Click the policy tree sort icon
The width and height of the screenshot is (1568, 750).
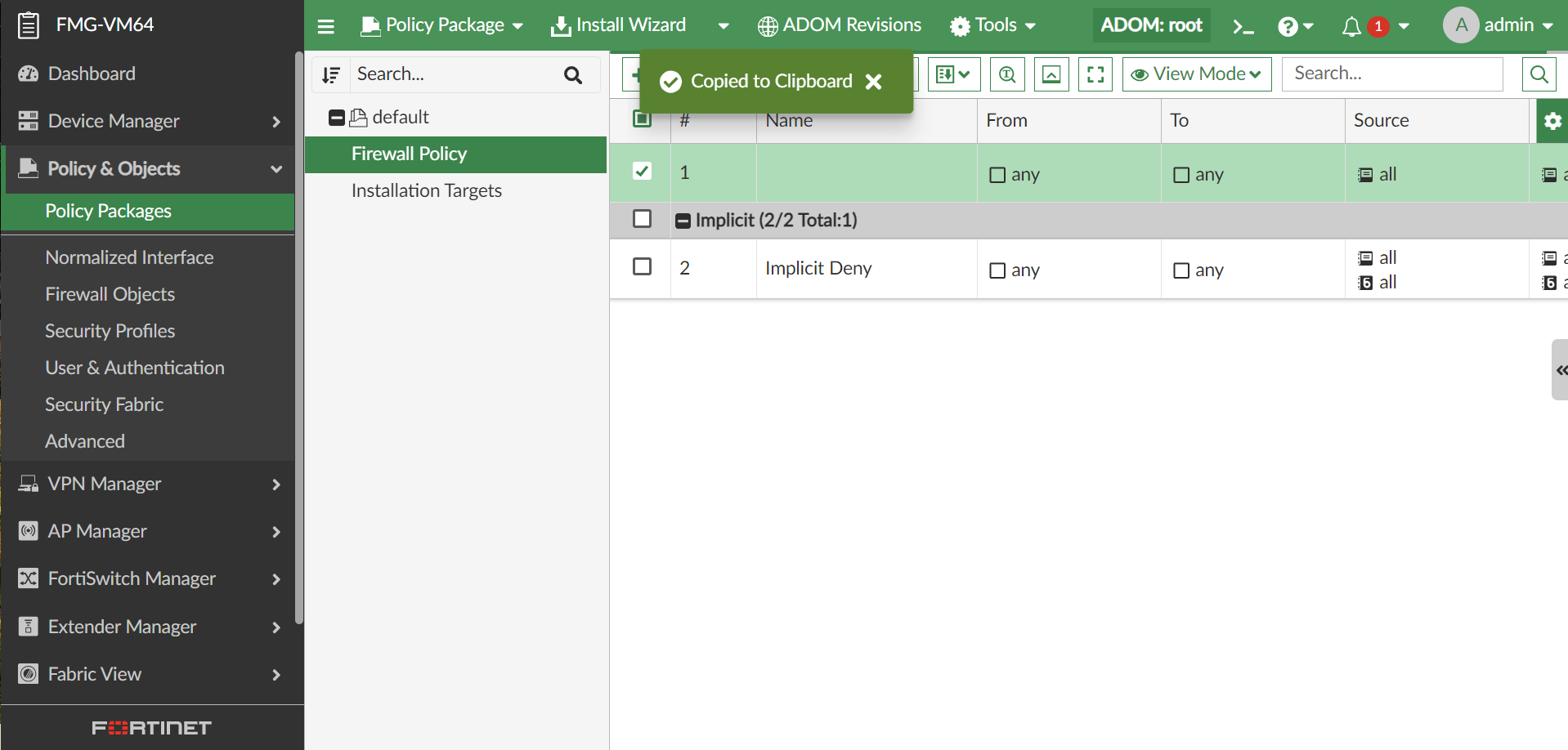click(x=331, y=75)
